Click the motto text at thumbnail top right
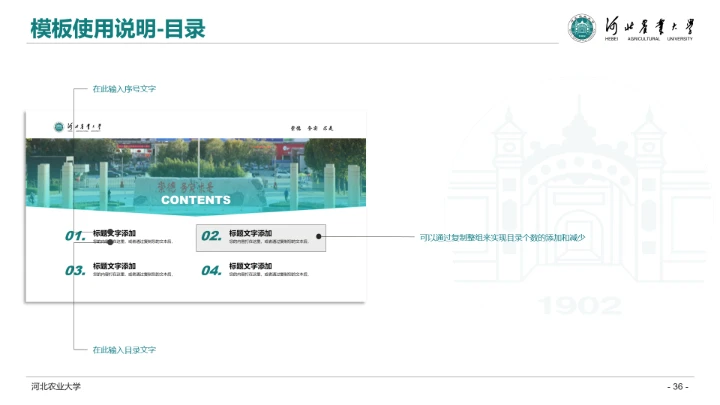 [312, 128]
